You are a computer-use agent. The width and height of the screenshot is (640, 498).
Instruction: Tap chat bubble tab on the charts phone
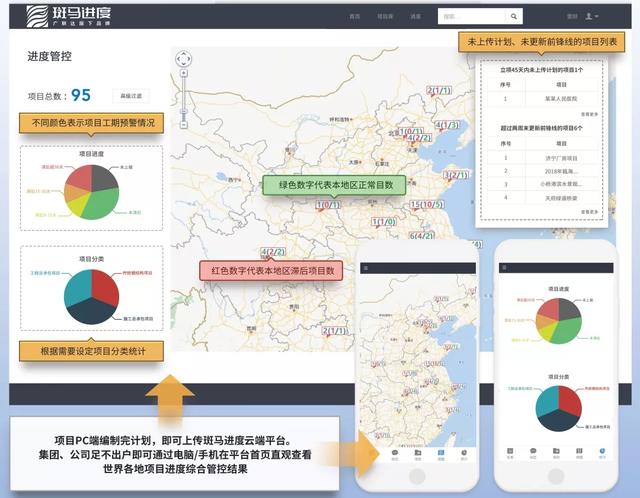533,453
